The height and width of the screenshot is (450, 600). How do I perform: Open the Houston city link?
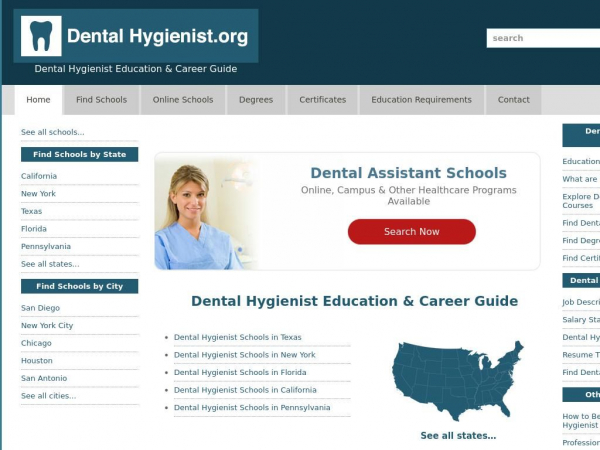pyautogui.click(x=37, y=361)
